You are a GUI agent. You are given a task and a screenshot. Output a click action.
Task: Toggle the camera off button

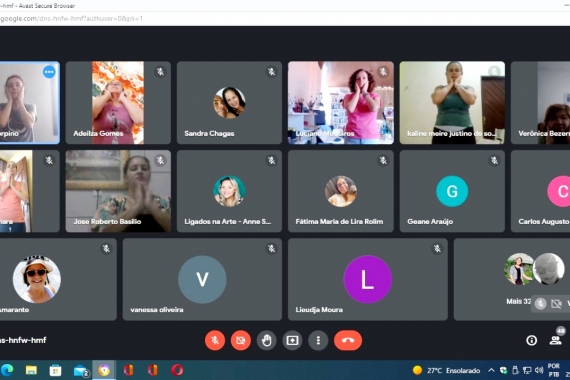tap(241, 340)
